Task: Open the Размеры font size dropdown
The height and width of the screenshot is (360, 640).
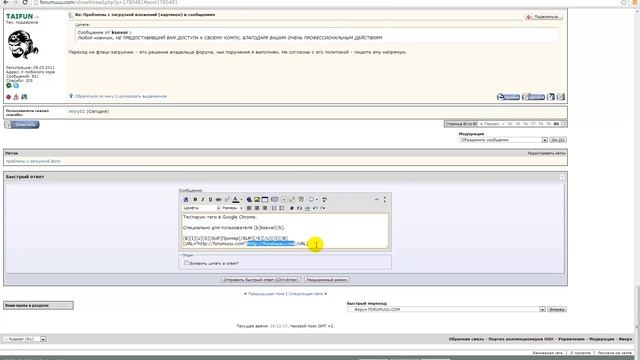Action: coord(233,208)
